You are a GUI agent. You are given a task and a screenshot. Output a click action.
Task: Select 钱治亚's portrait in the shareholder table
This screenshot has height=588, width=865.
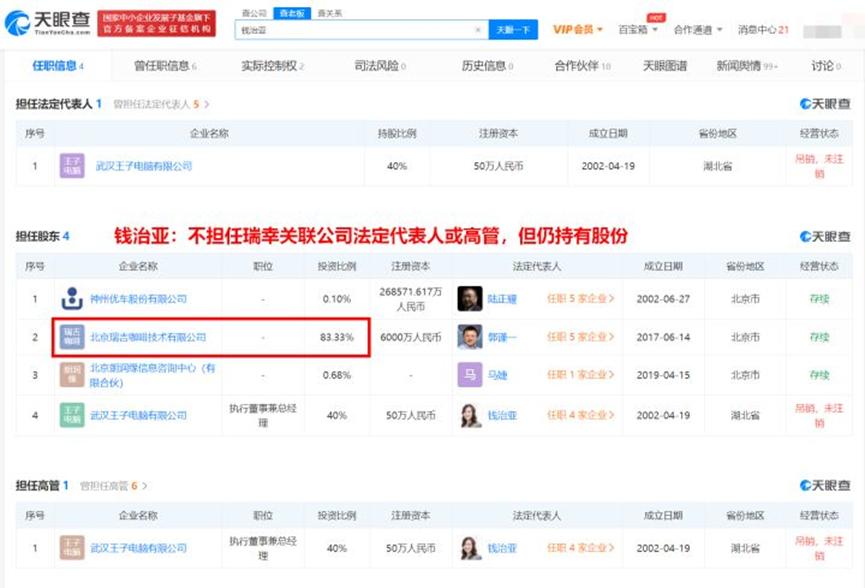pos(469,415)
